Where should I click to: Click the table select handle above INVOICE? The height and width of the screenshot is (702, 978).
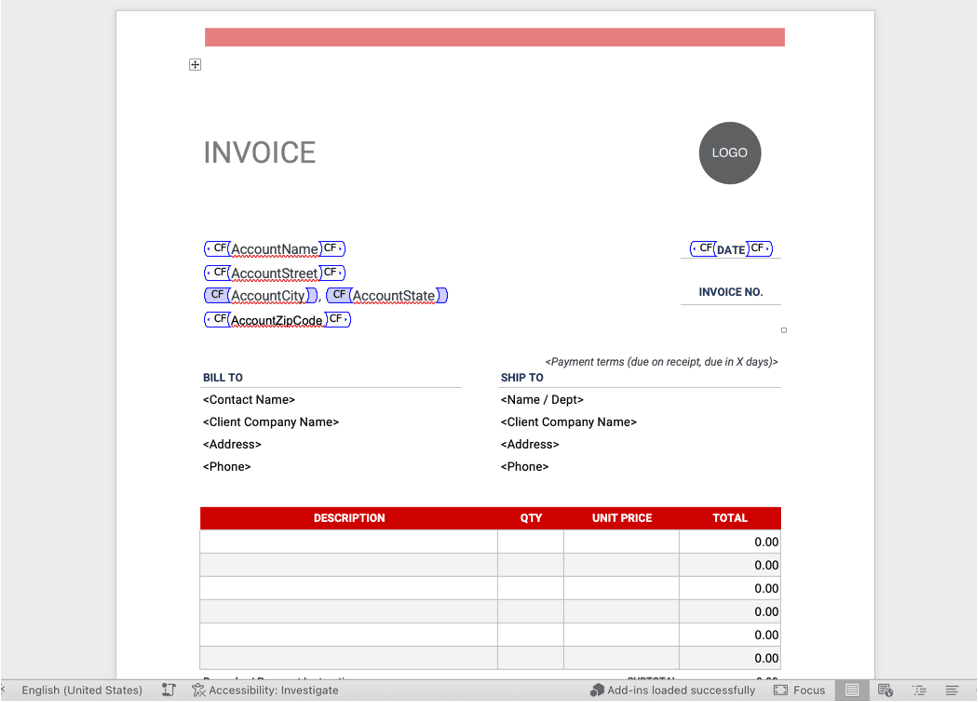point(195,64)
